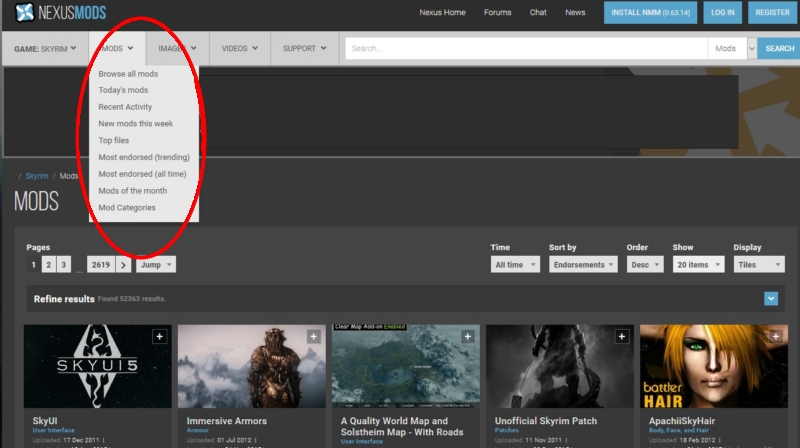Open ApachiiSkyHair thumbnail image
800x448 pixels.
coord(714,366)
